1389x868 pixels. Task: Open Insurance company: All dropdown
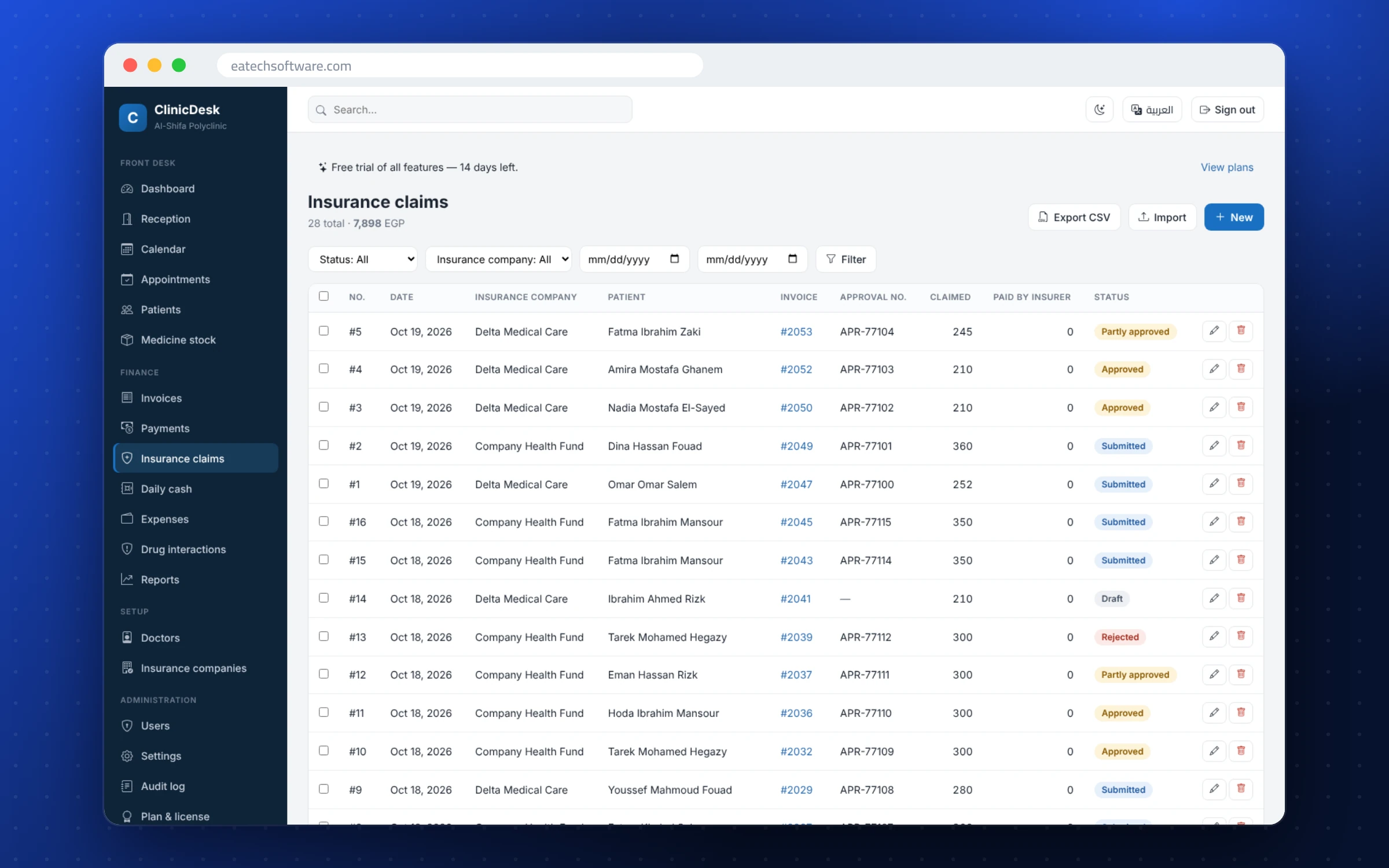(x=498, y=259)
